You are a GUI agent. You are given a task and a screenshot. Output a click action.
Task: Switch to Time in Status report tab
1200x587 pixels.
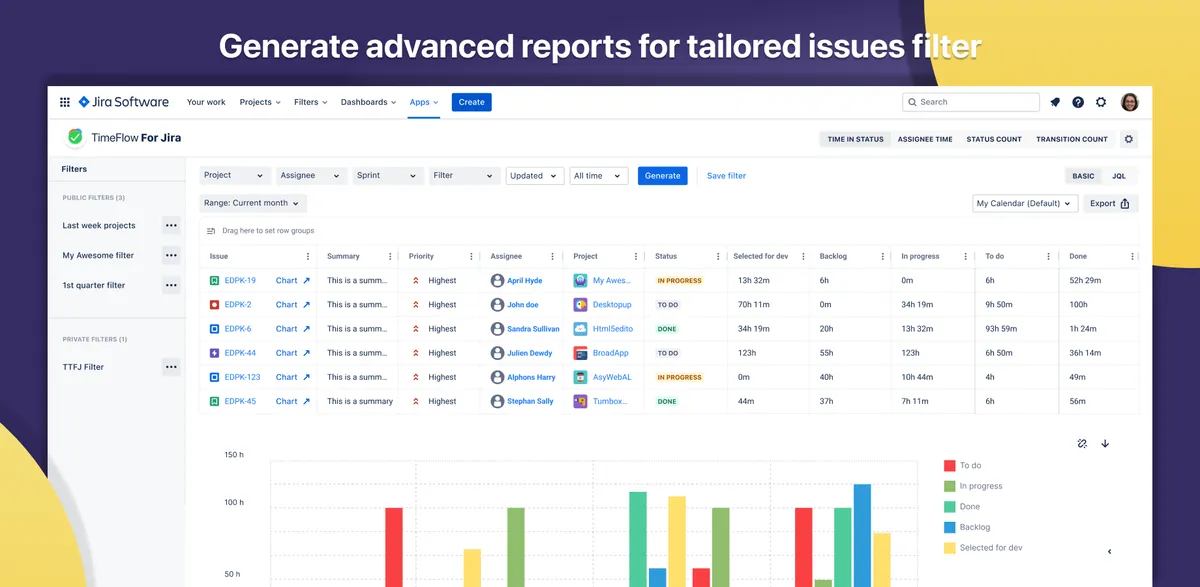tap(855, 139)
